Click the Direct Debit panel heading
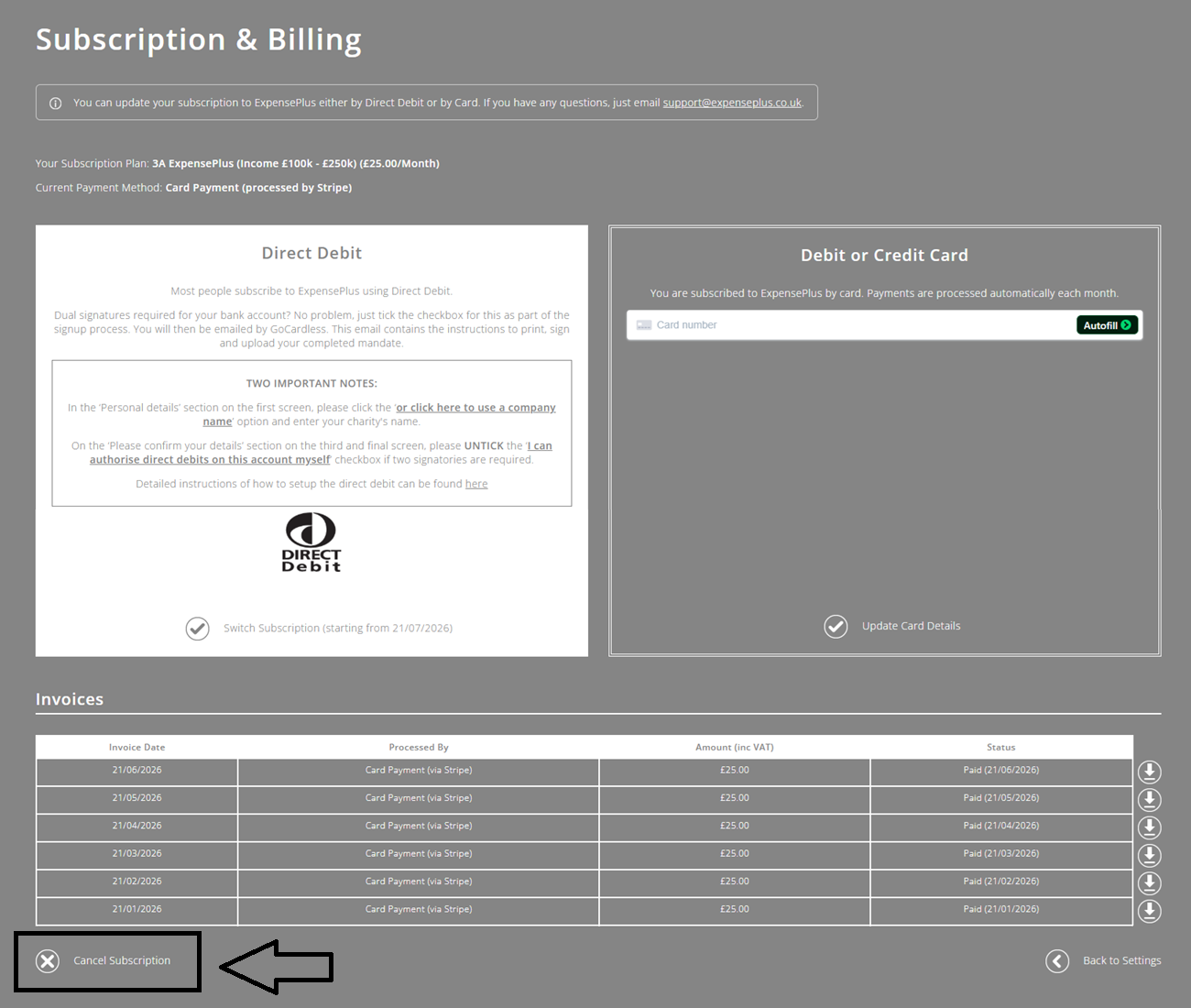 (x=311, y=253)
